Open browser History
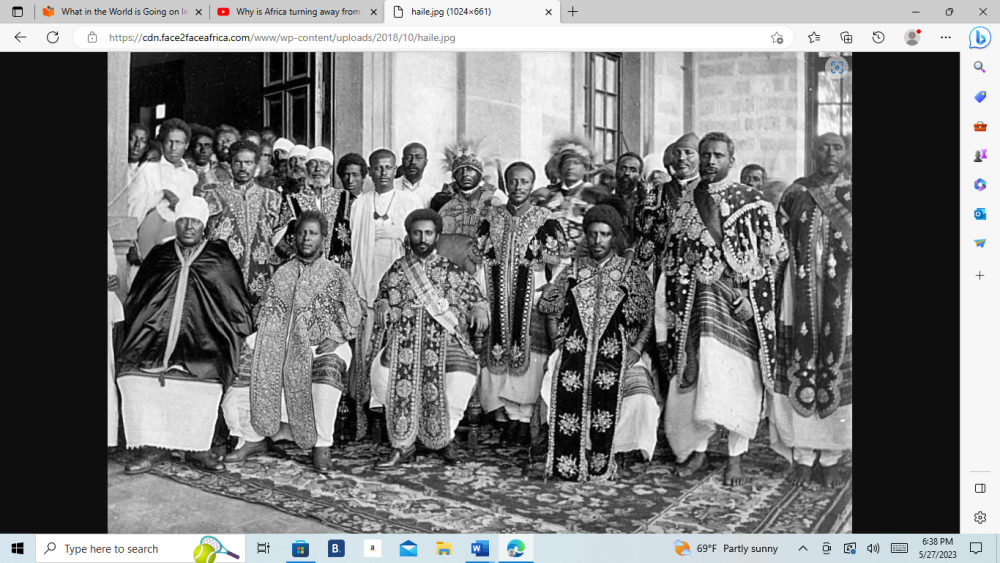 point(878,37)
